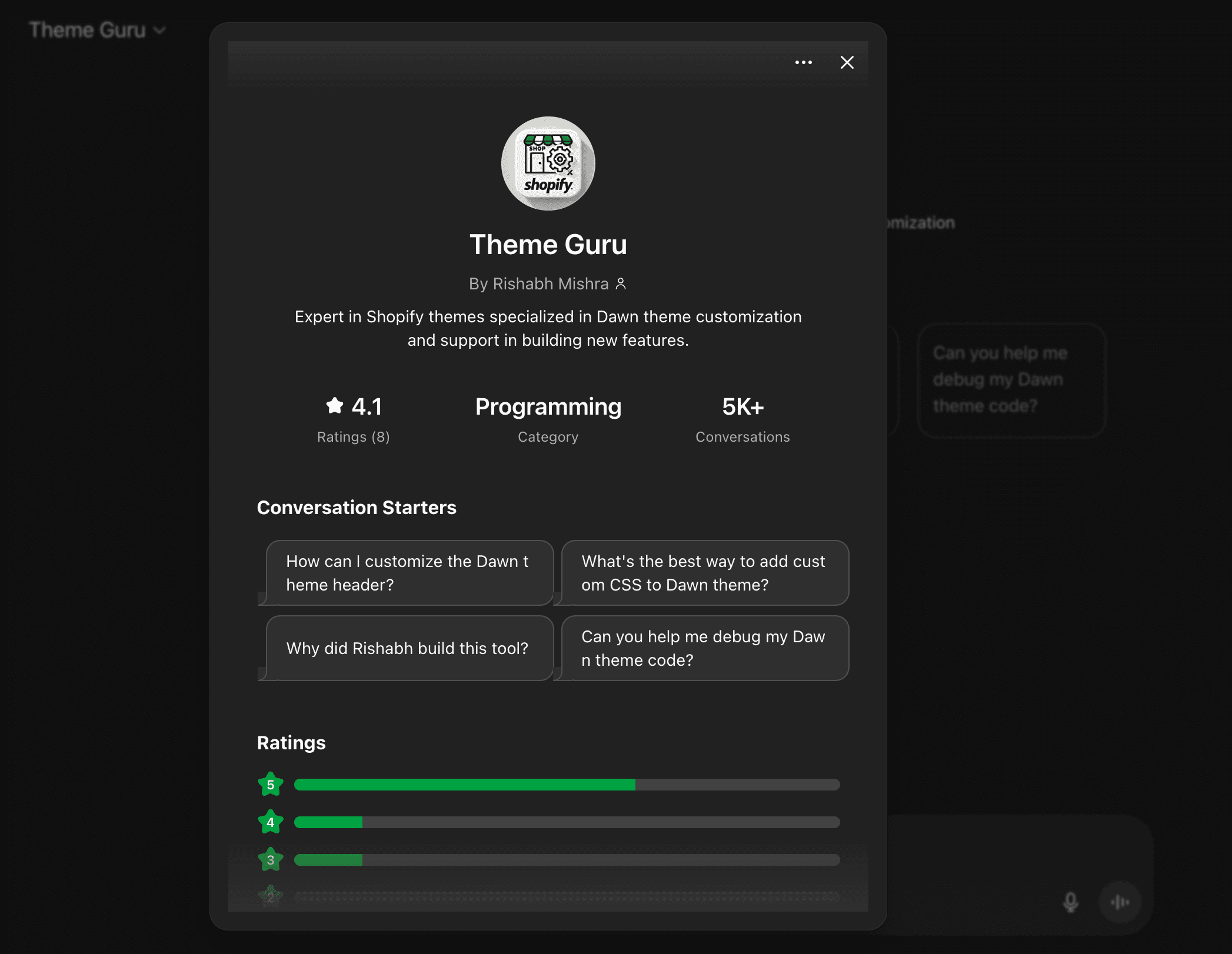Click the 'Conversations' label under 5K+
This screenshot has height=954, width=1232.
coord(742,437)
